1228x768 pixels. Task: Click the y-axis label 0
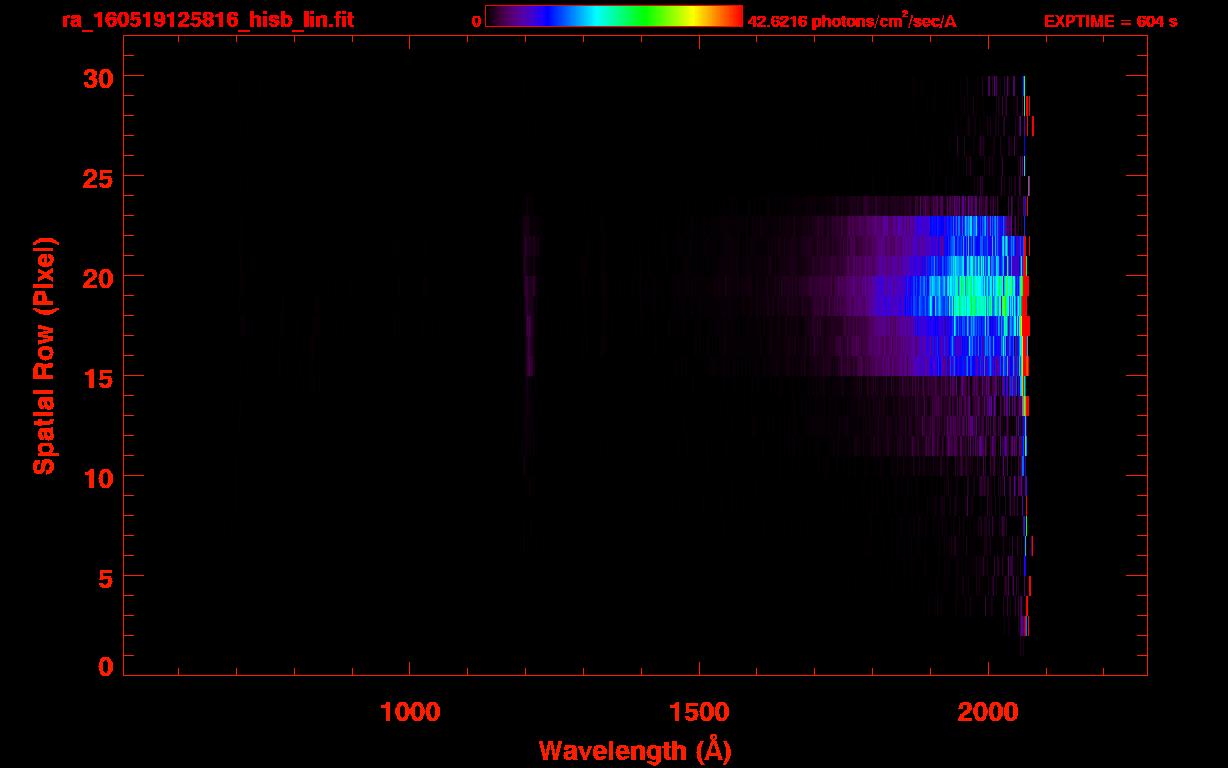pyautogui.click(x=106, y=667)
